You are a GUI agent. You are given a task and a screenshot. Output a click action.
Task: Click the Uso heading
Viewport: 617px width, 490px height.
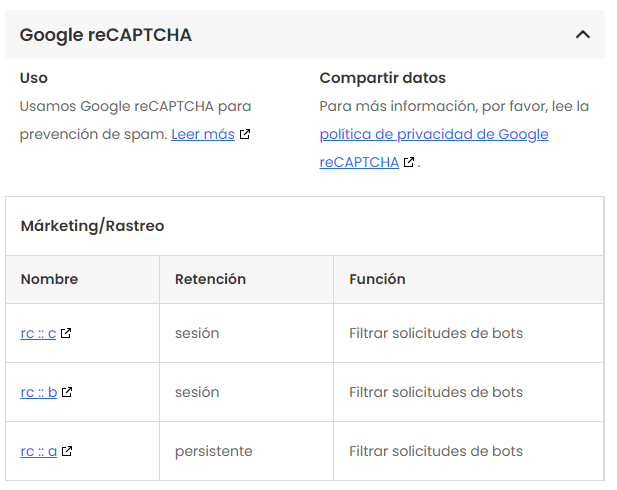coord(34,78)
